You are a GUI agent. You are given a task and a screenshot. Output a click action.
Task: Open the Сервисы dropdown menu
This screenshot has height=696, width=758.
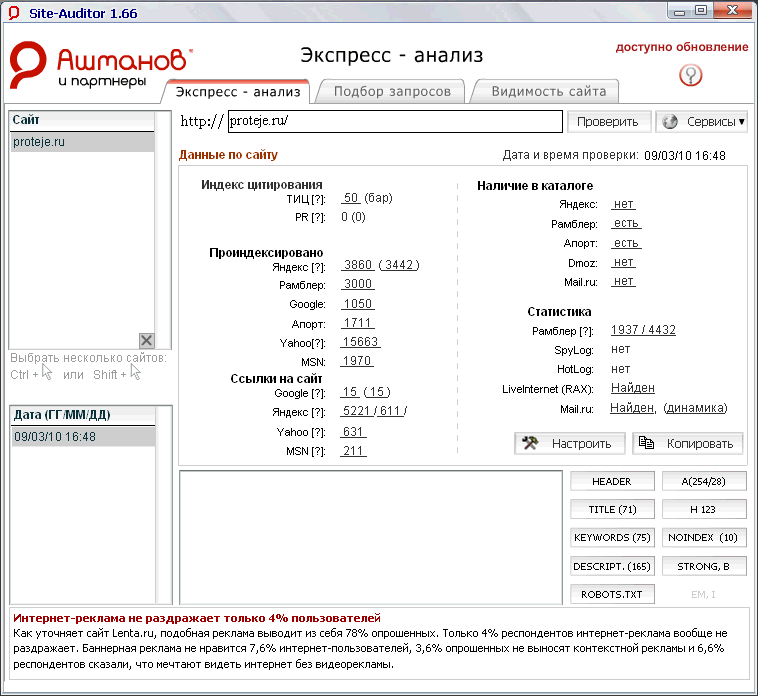click(702, 122)
